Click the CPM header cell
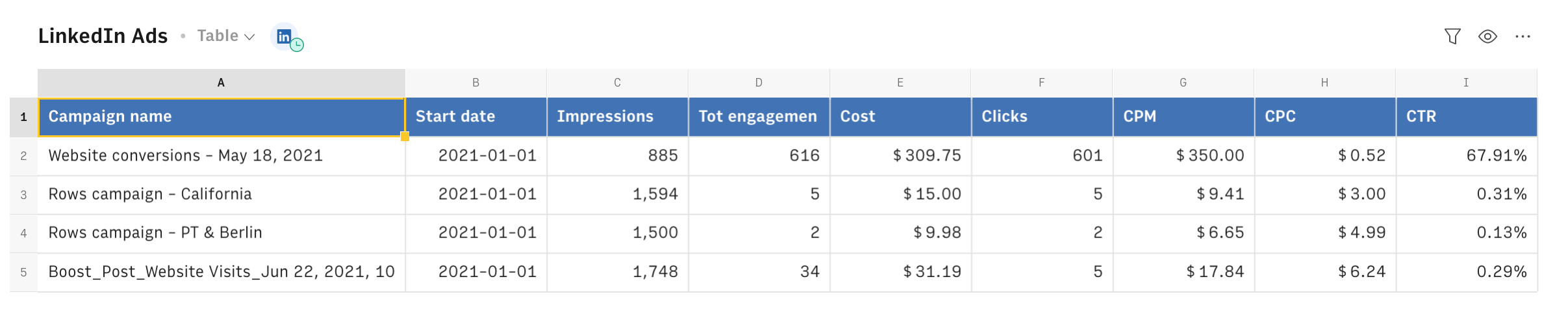1568x320 pixels. 1183,117
